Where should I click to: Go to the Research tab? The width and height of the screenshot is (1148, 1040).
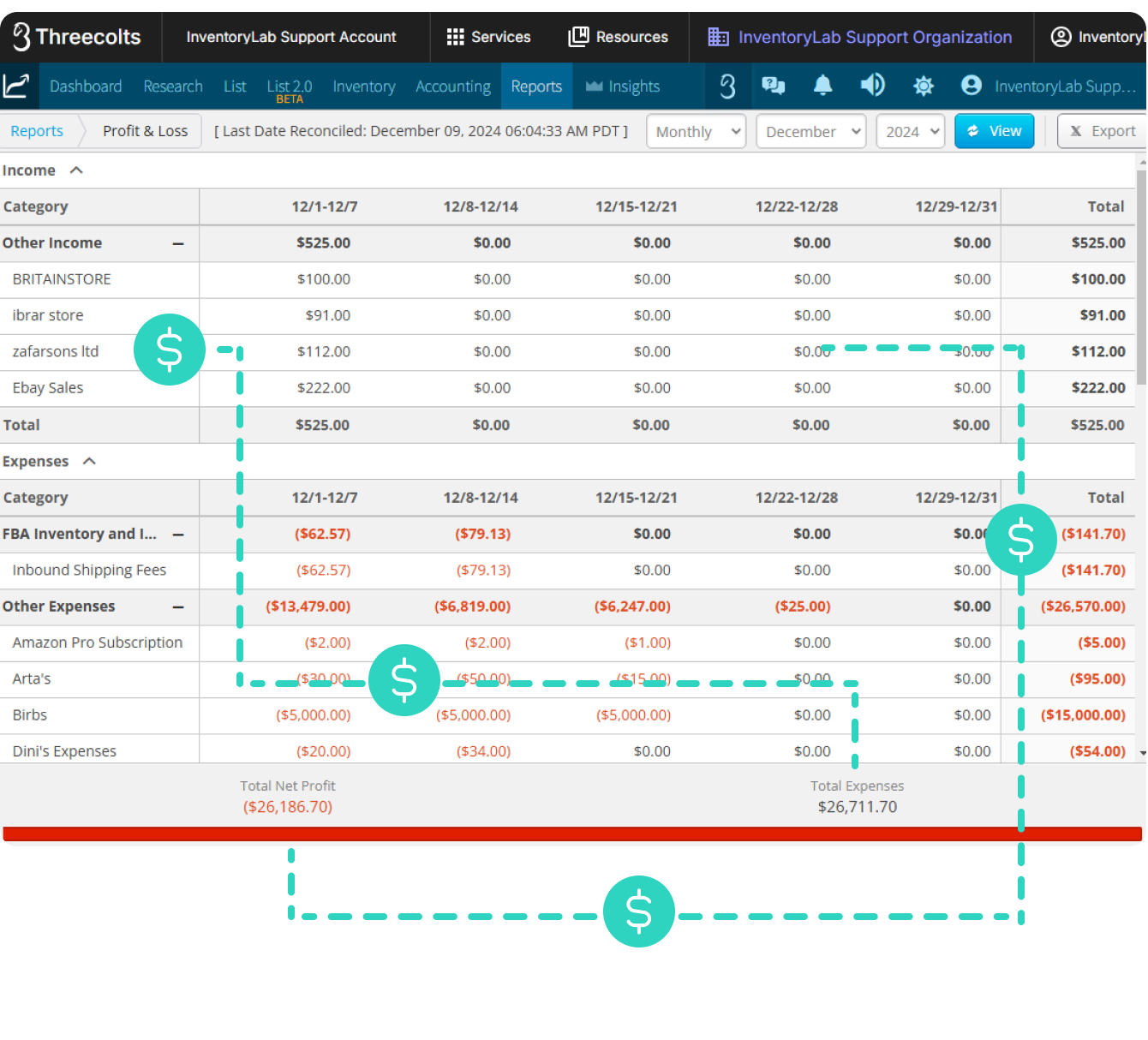[173, 86]
